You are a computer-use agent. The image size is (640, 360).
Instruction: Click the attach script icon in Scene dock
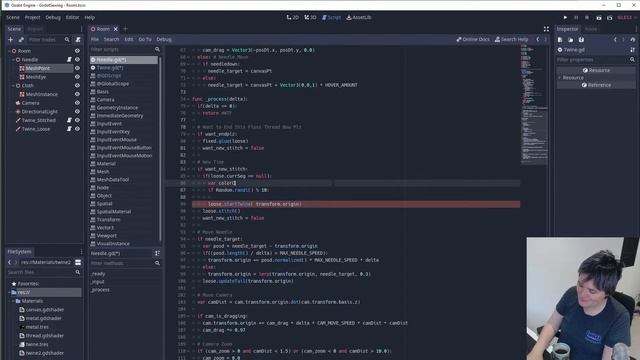point(78,40)
